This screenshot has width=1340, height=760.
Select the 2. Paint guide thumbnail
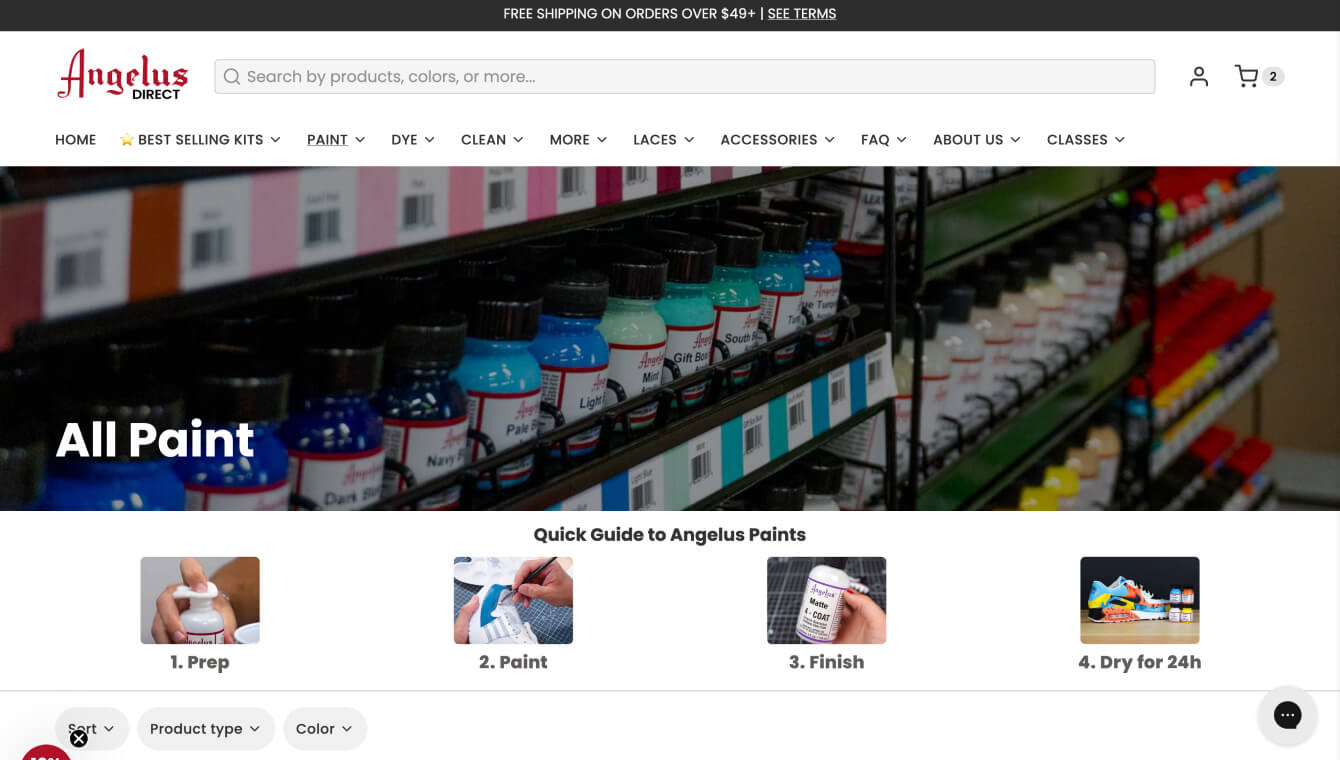(513, 600)
